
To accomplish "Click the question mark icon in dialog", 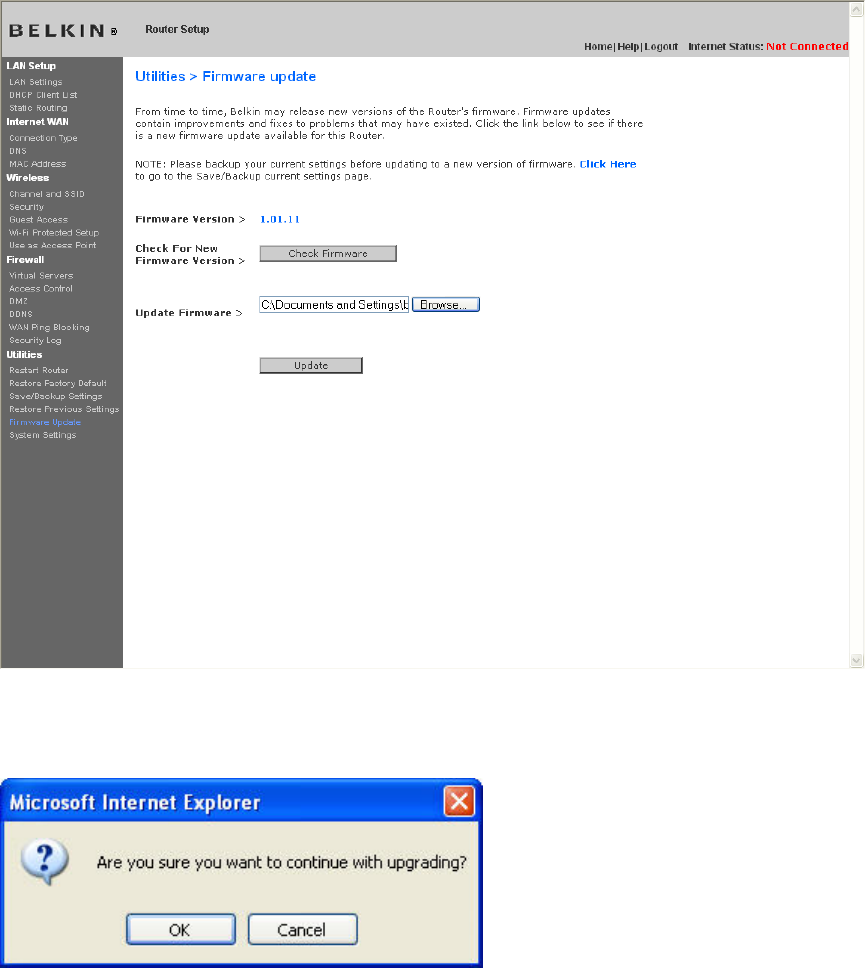I will pos(44,861).
